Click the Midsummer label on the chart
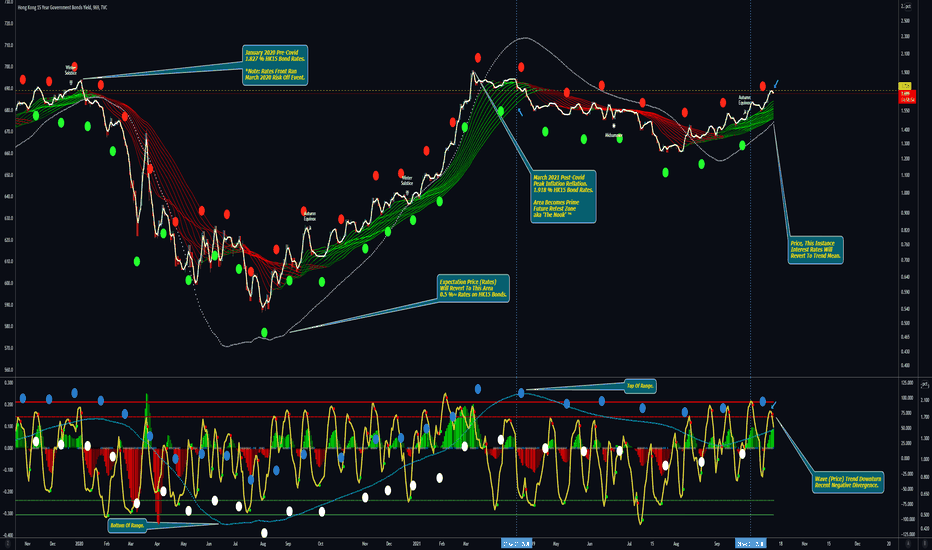932x550 pixels. click(x=613, y=136)
